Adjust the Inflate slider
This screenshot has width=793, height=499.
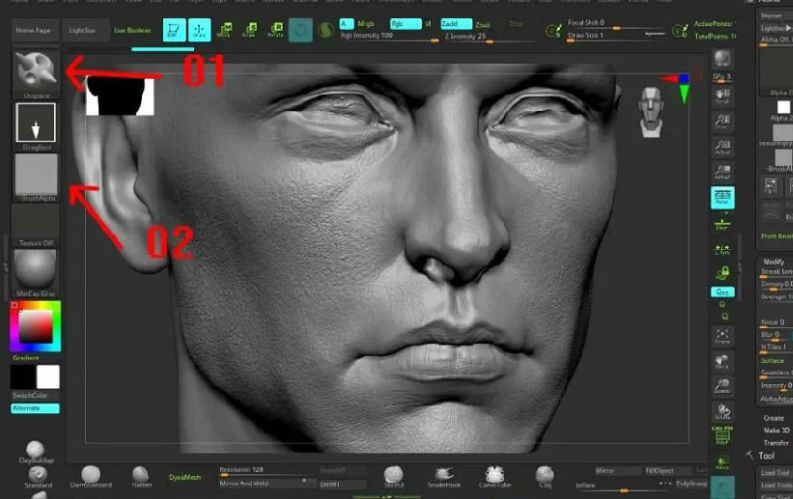[x=623, y=486]
